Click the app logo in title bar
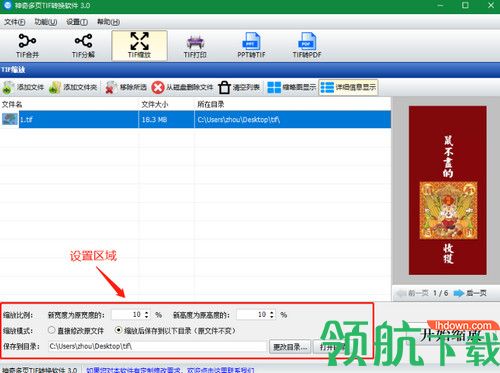Image resolution: width=500 pixels, height=373 pixels. coord(7,5)
